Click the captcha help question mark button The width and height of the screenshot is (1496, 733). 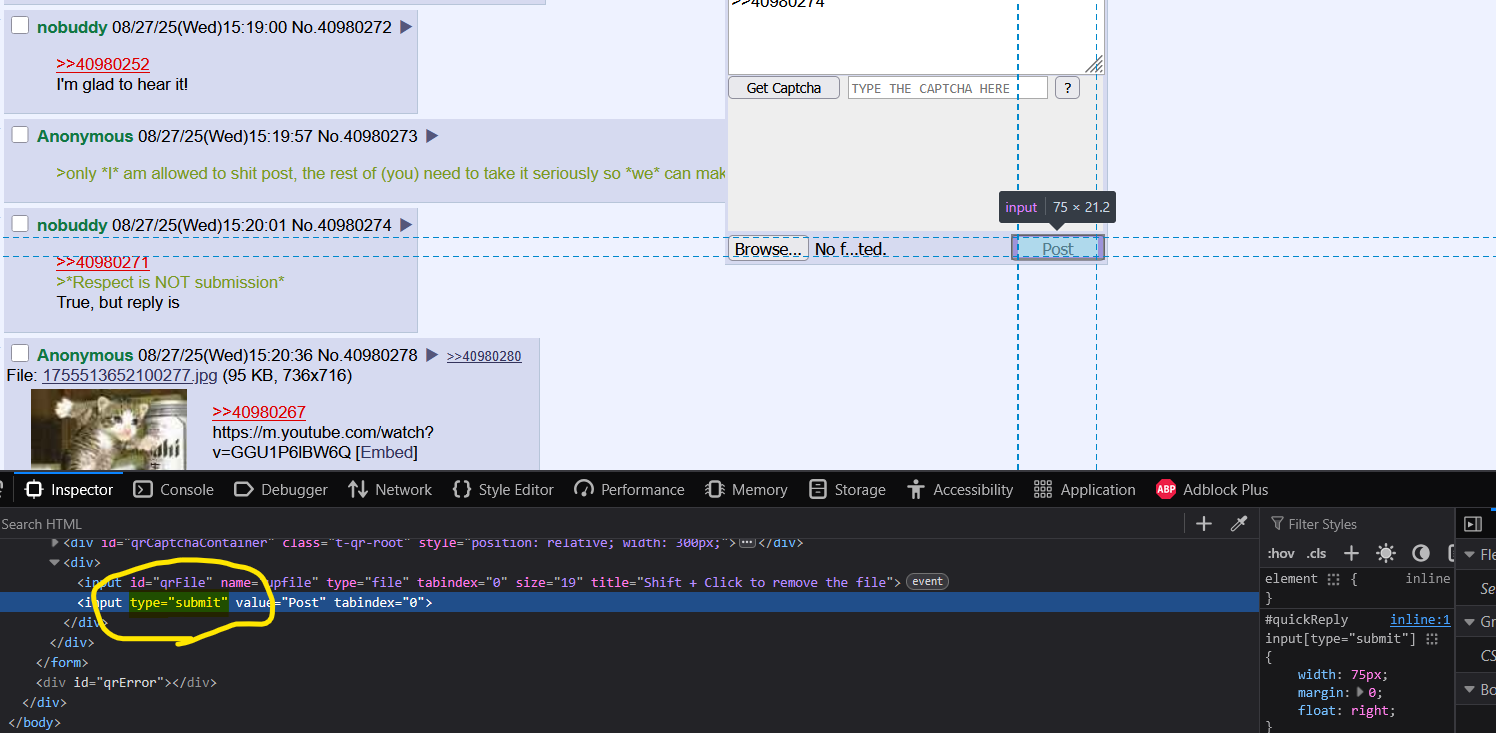pyautogui.click(x=1067, y=88)
